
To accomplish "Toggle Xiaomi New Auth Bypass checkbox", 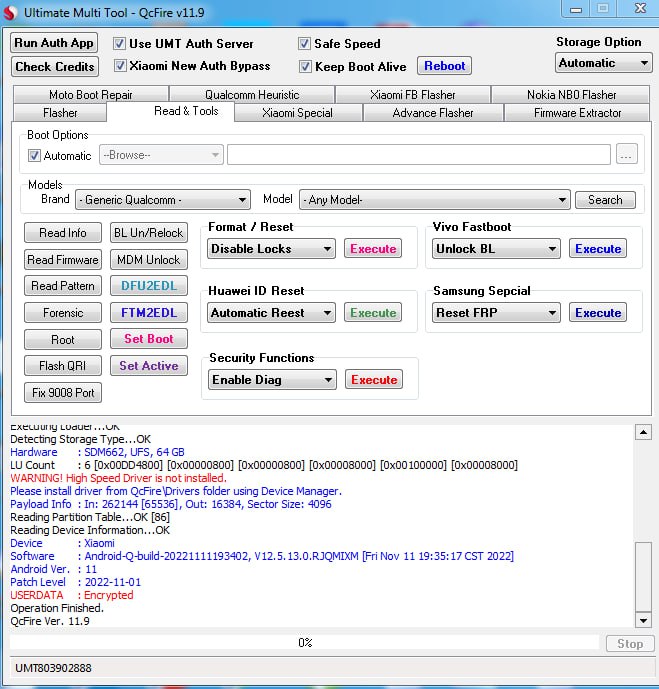I will pyautogui.click(x=120, y=66).
